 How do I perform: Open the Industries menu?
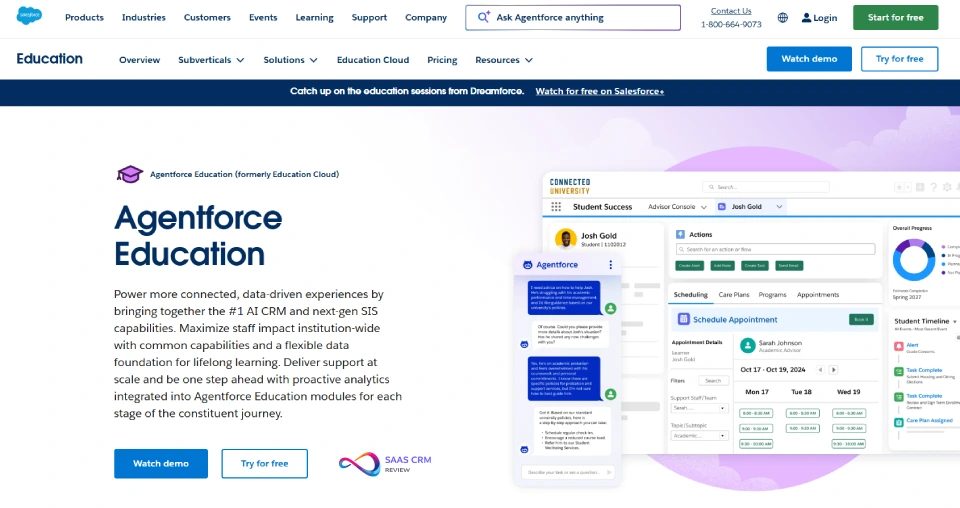(x=144, y=18)
